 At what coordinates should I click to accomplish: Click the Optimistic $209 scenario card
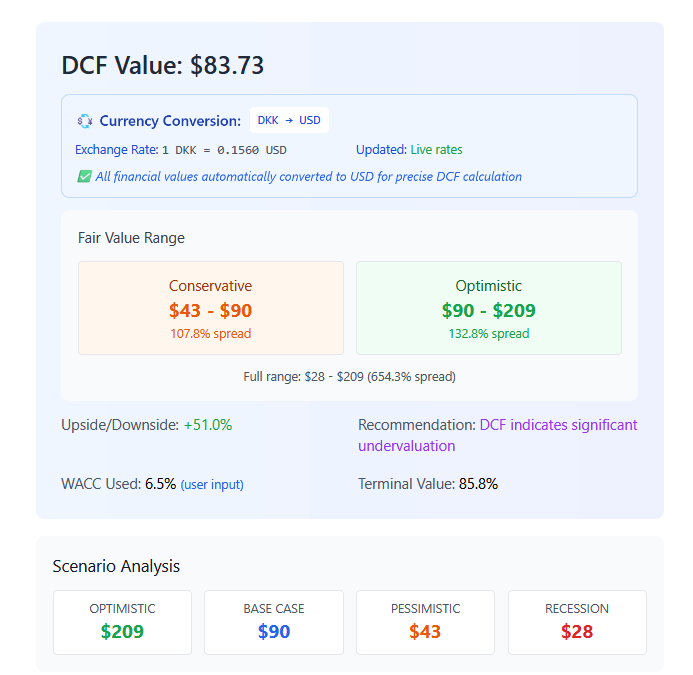pos(122,622)
